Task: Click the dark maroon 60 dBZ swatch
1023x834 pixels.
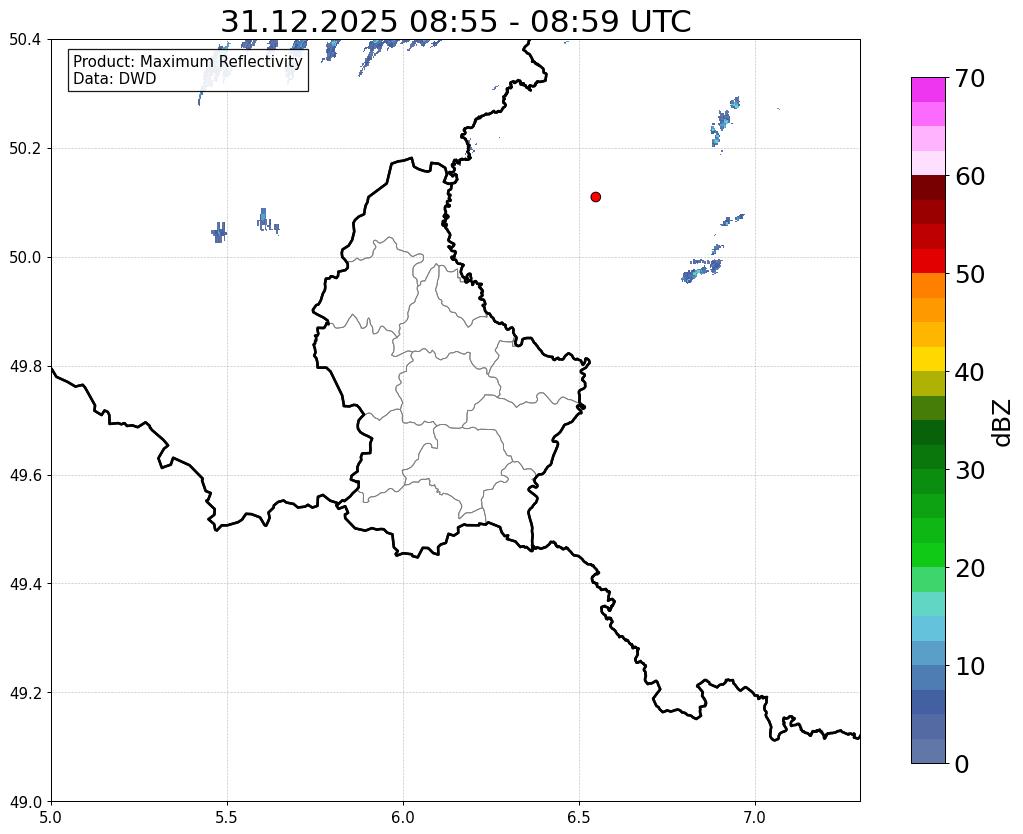Action: tap(928, 187)
